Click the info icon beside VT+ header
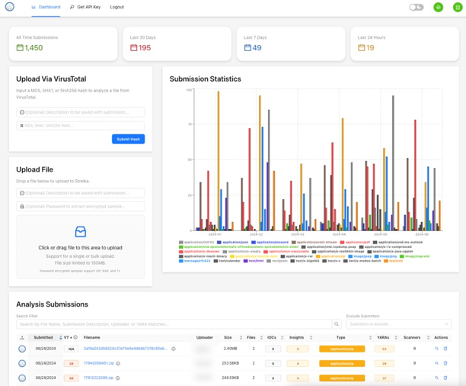Viewport: 466px width, 386px height. (76, 337)
